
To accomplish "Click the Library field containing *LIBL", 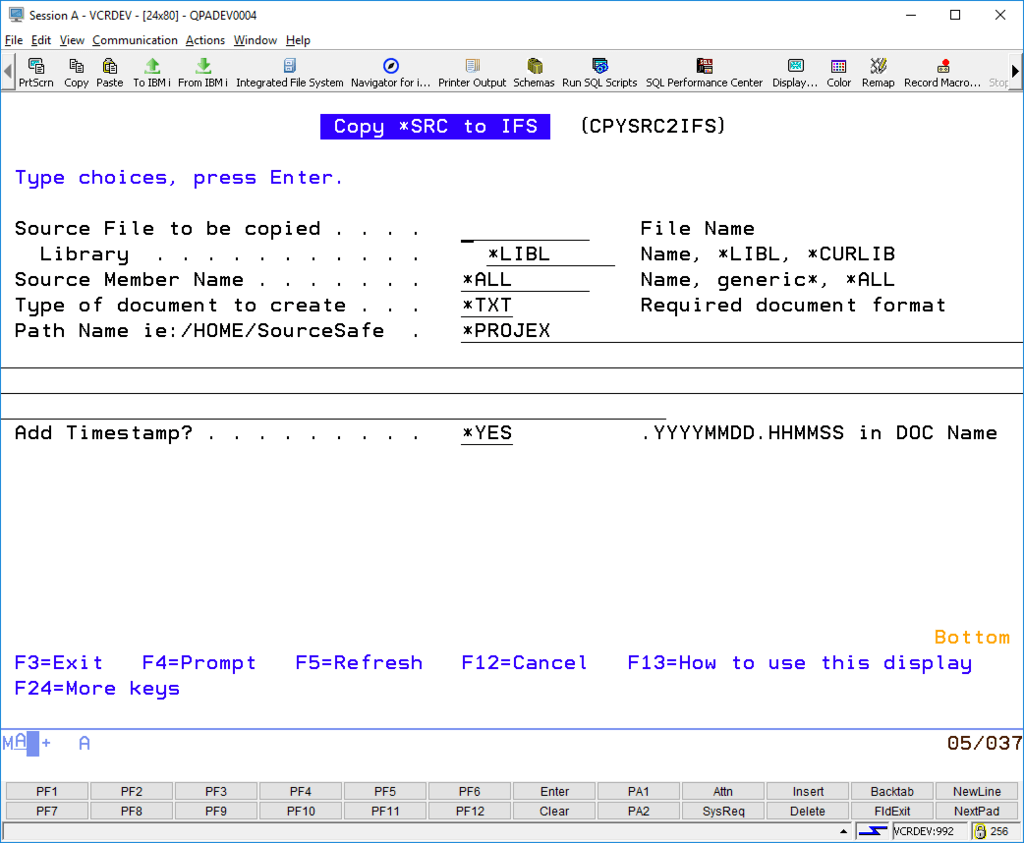I will [551, 254].
